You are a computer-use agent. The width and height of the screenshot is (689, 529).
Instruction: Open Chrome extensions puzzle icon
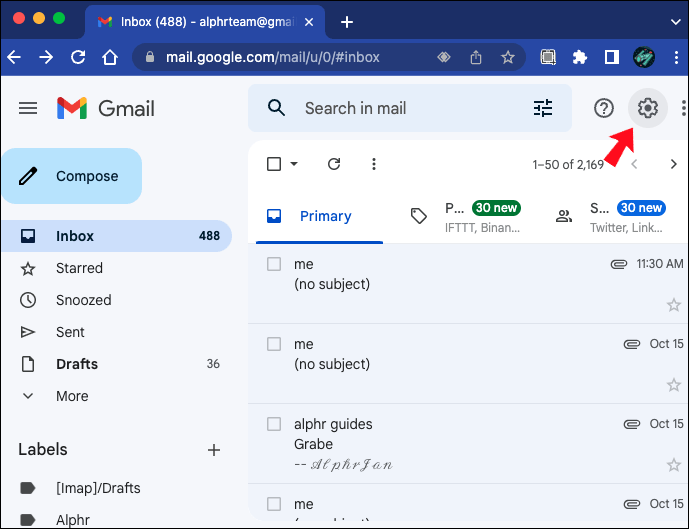click(x=580, y=57)
